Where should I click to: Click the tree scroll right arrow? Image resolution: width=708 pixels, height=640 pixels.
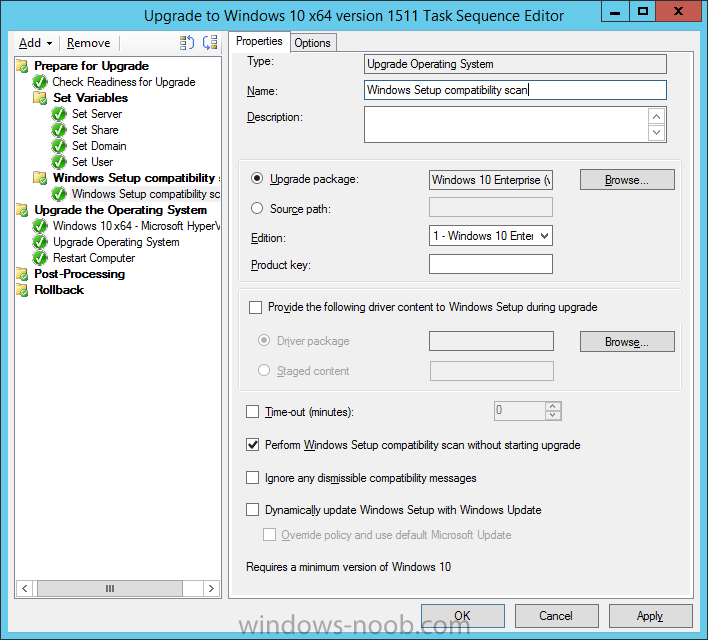pyautogui.click(x=211, y=589)
